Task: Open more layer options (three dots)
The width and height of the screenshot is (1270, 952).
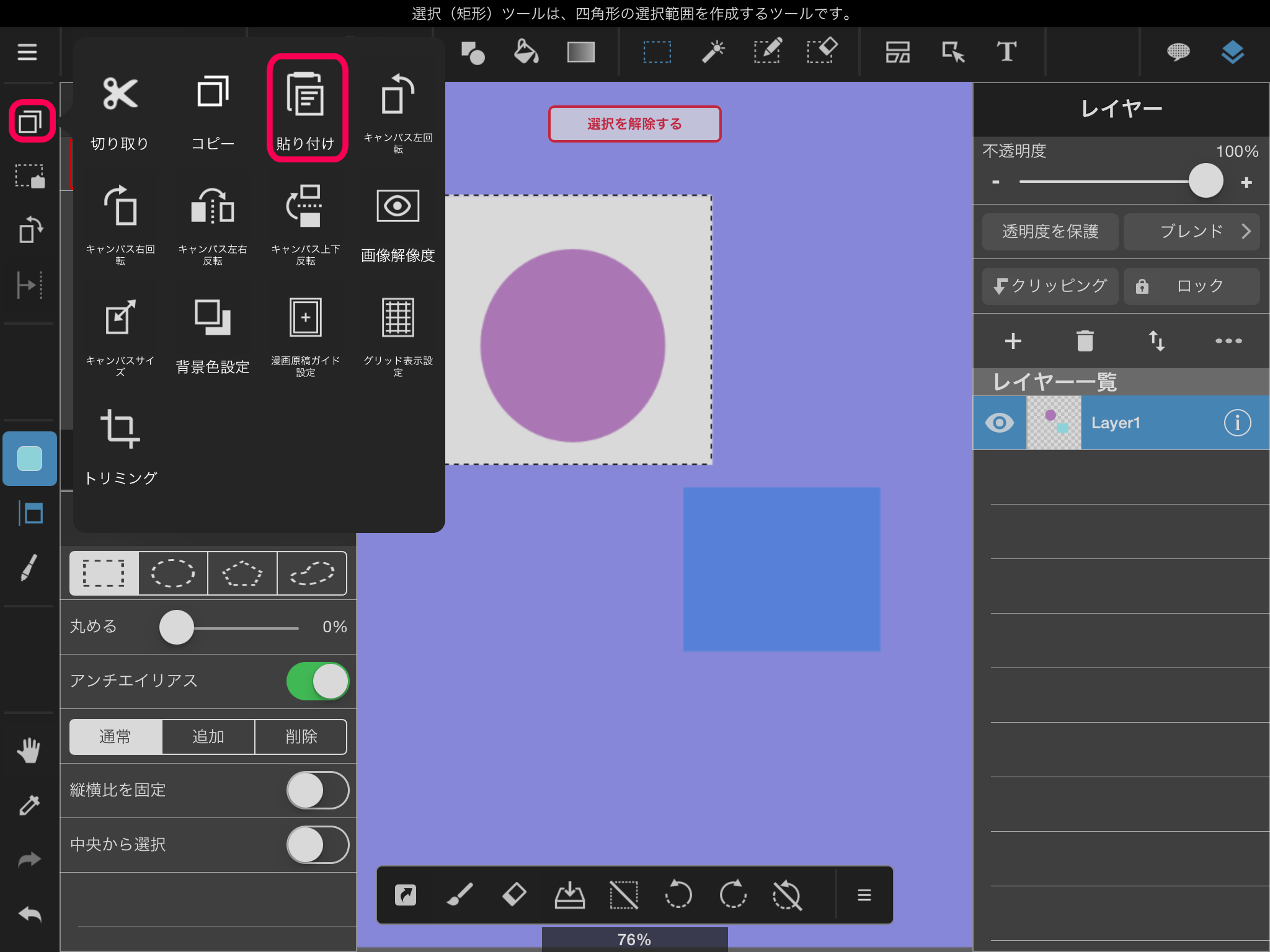Action: (1228, 341)
